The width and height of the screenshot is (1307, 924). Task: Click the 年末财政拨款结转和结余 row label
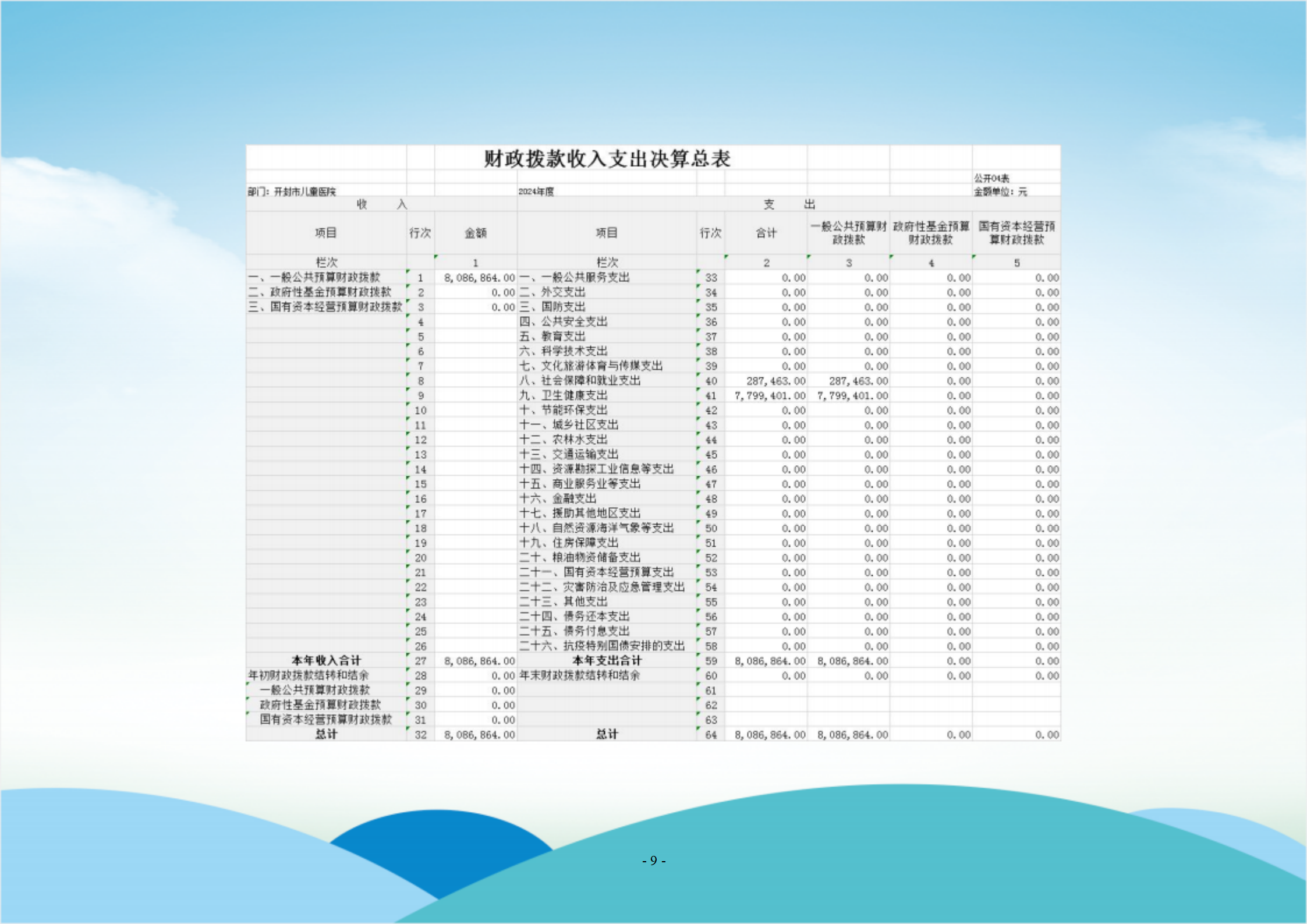pyautogui.click(x=579, y=675)
